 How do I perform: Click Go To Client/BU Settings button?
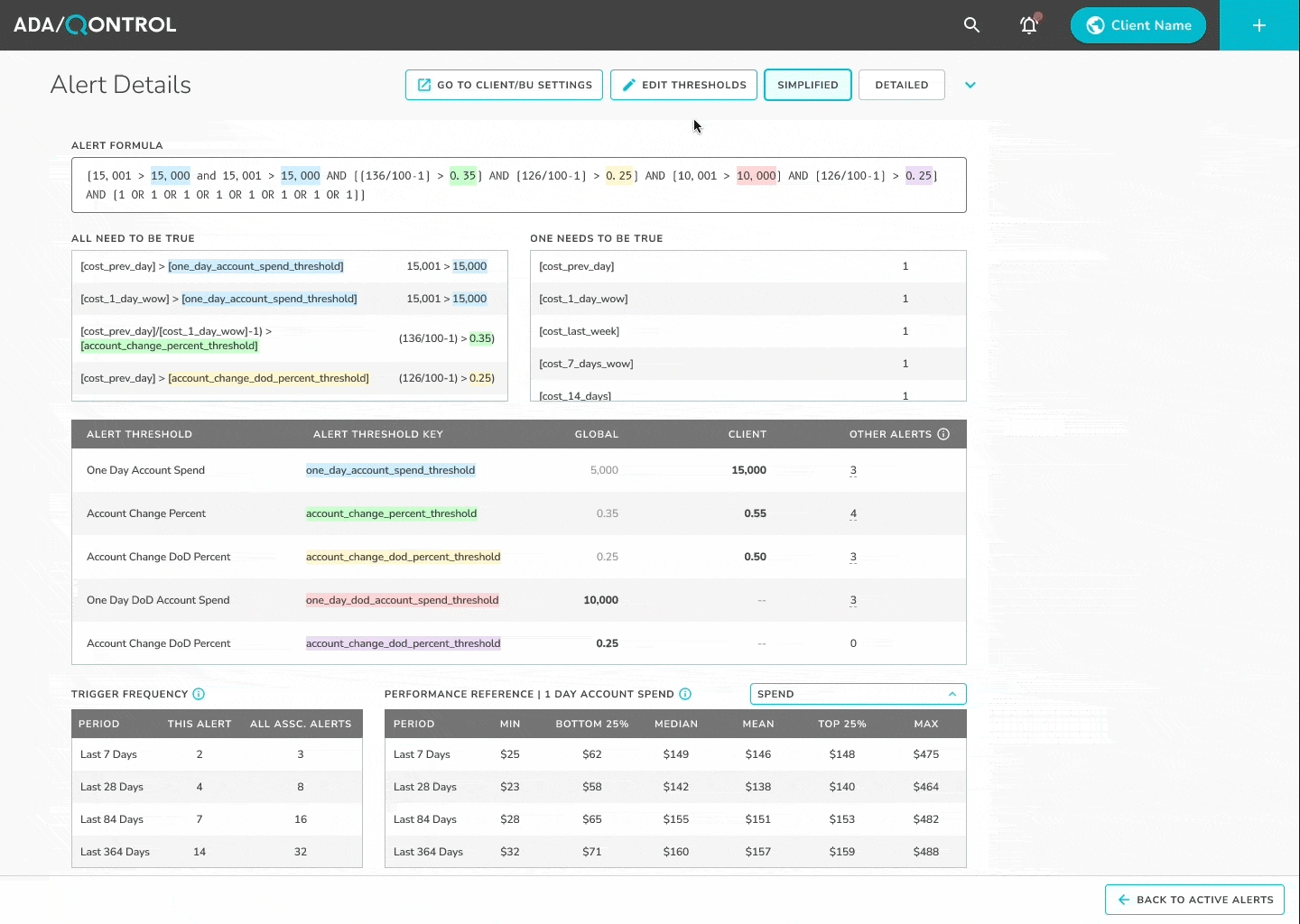504,85
